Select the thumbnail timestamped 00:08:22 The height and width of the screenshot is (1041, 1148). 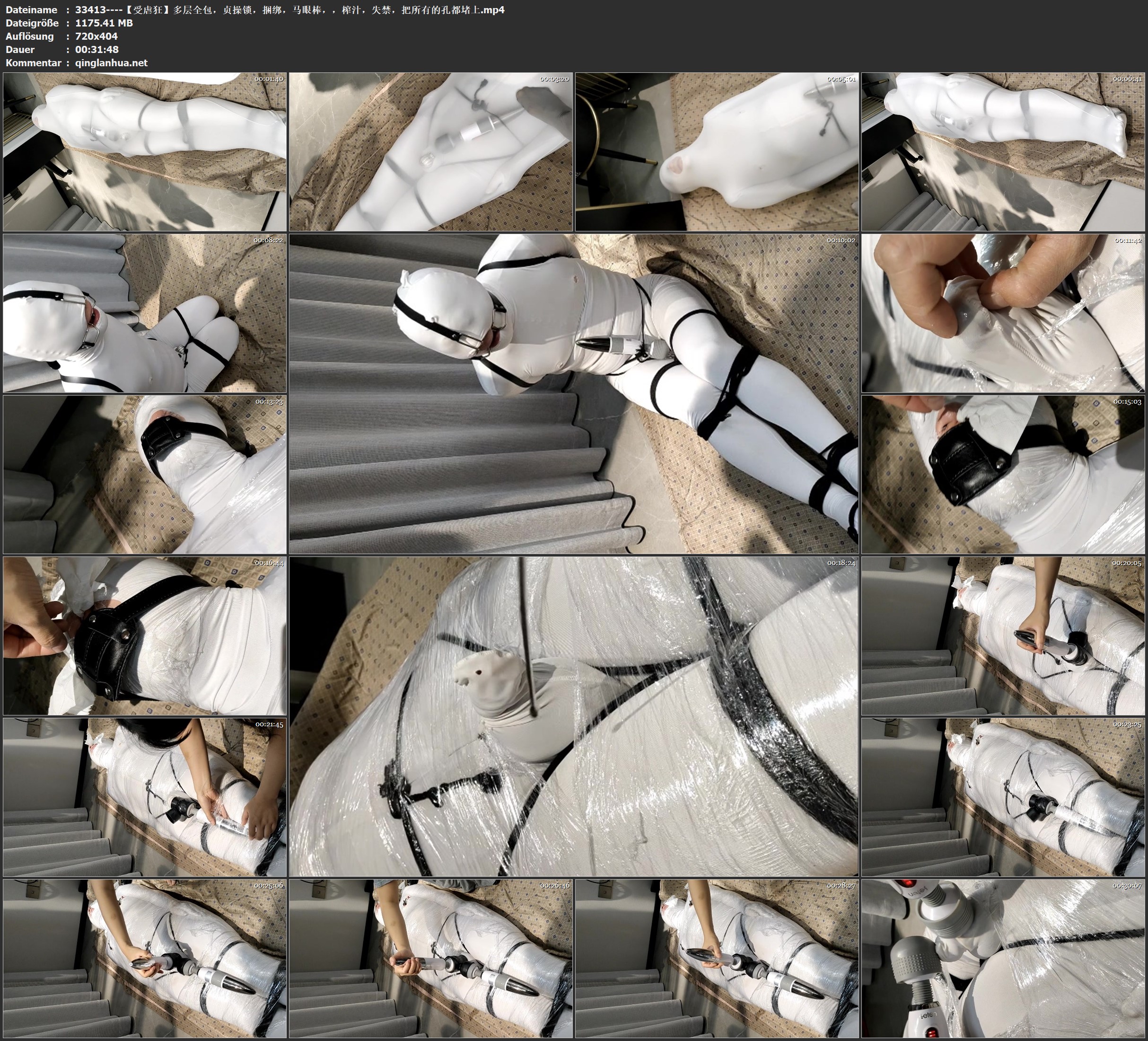pyautogui.click(x=145, y=313)
